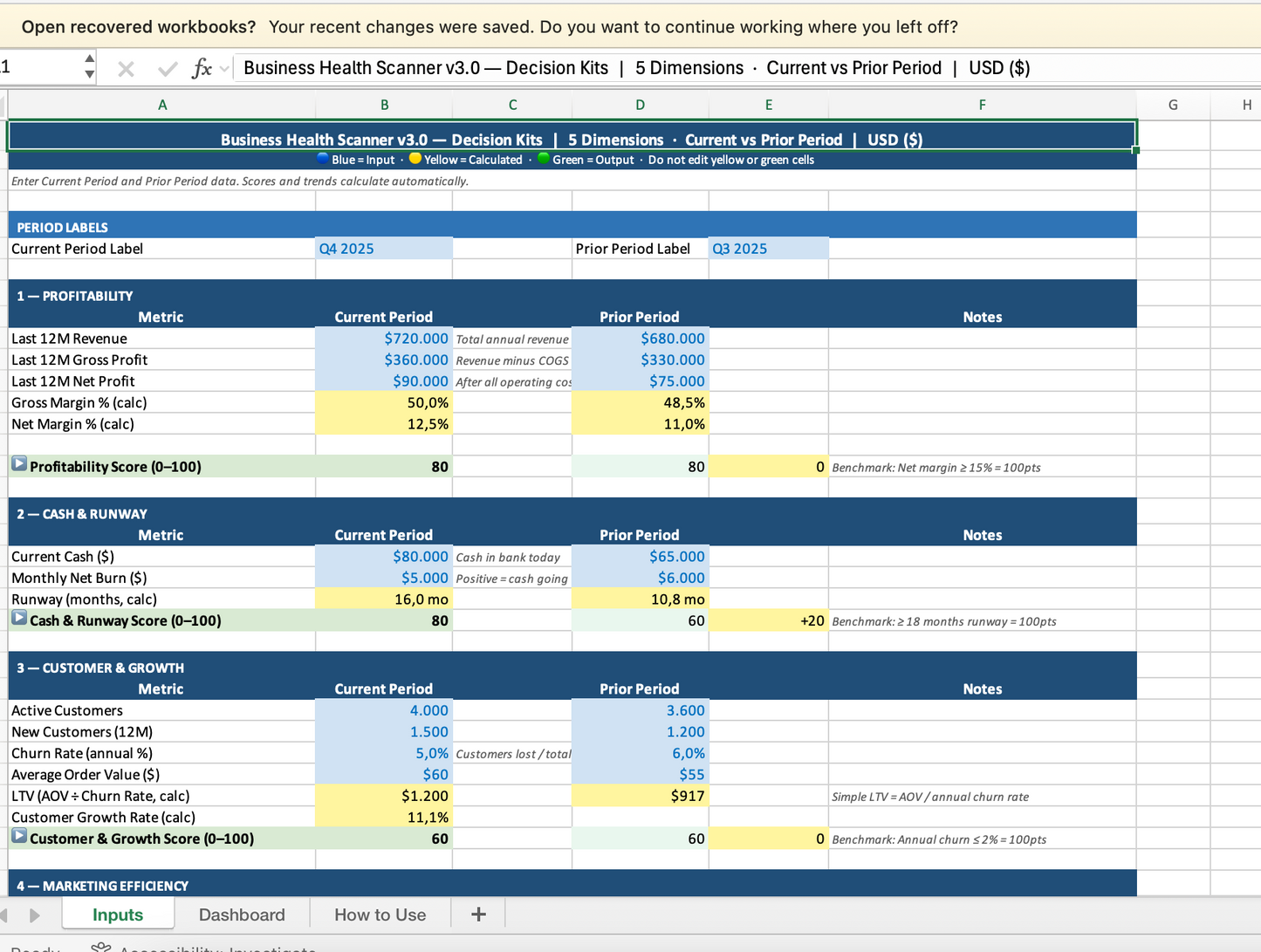The image size is (1261, 952).
Task: Click the confirm entry checkmark icon
Action: [167, 69]
